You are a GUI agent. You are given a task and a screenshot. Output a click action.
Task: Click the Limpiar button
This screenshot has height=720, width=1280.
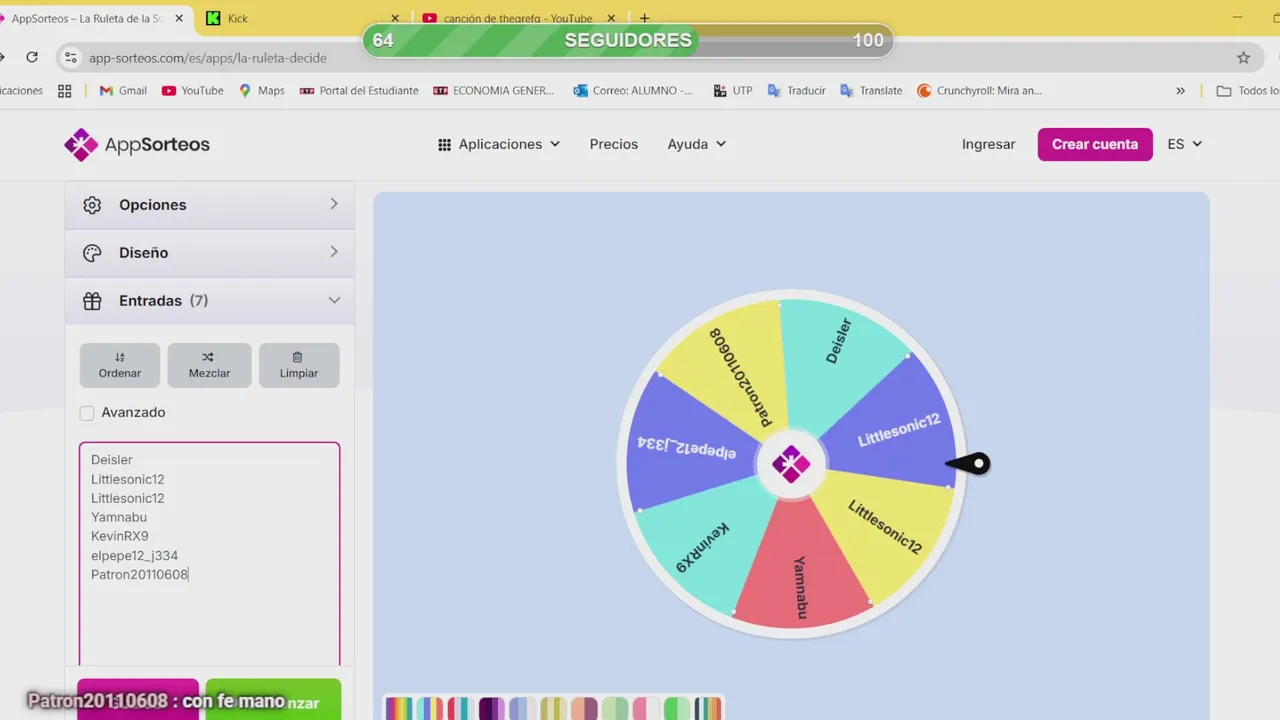click(299, 365)
